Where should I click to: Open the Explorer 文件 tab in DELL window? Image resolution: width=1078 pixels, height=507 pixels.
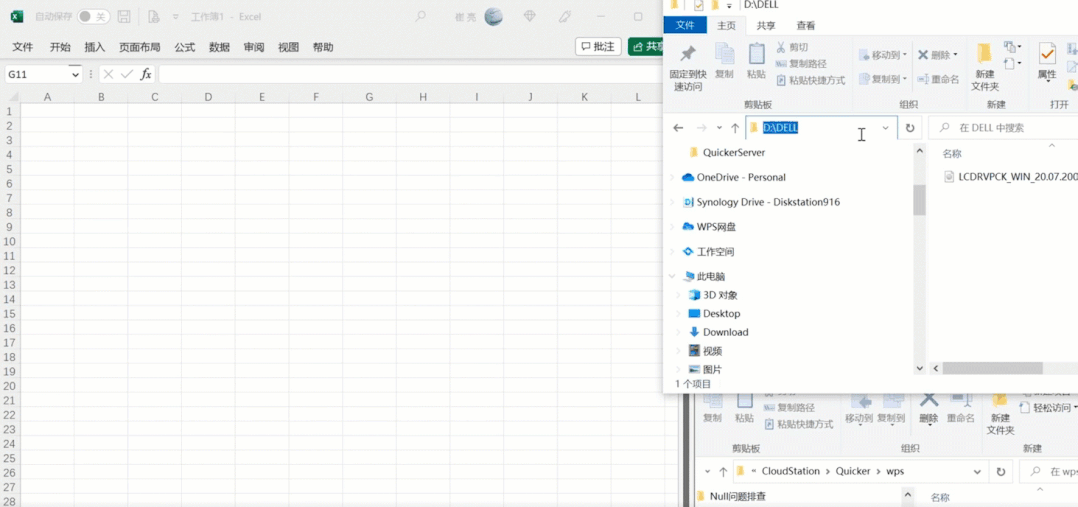point(685,25)
